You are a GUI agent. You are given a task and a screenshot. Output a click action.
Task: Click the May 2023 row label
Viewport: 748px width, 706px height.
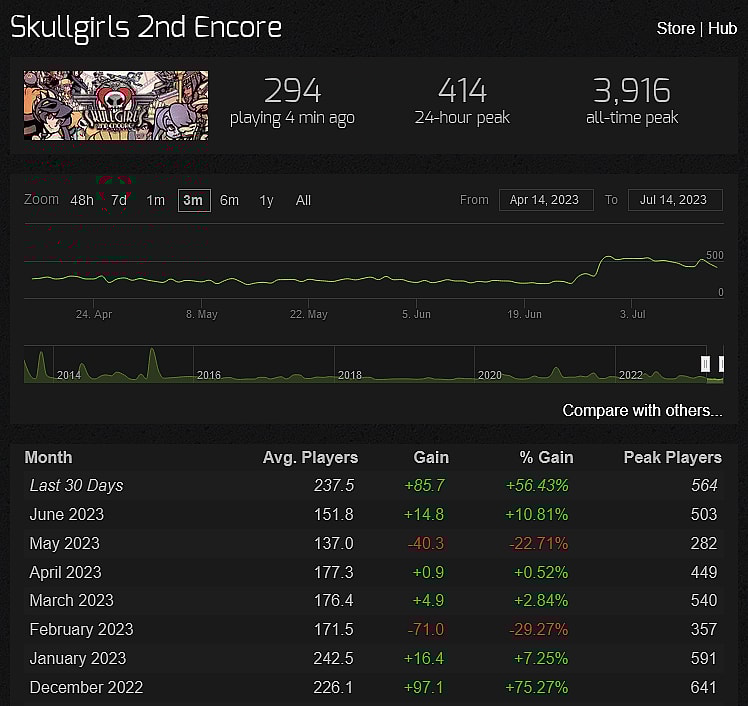64,543
